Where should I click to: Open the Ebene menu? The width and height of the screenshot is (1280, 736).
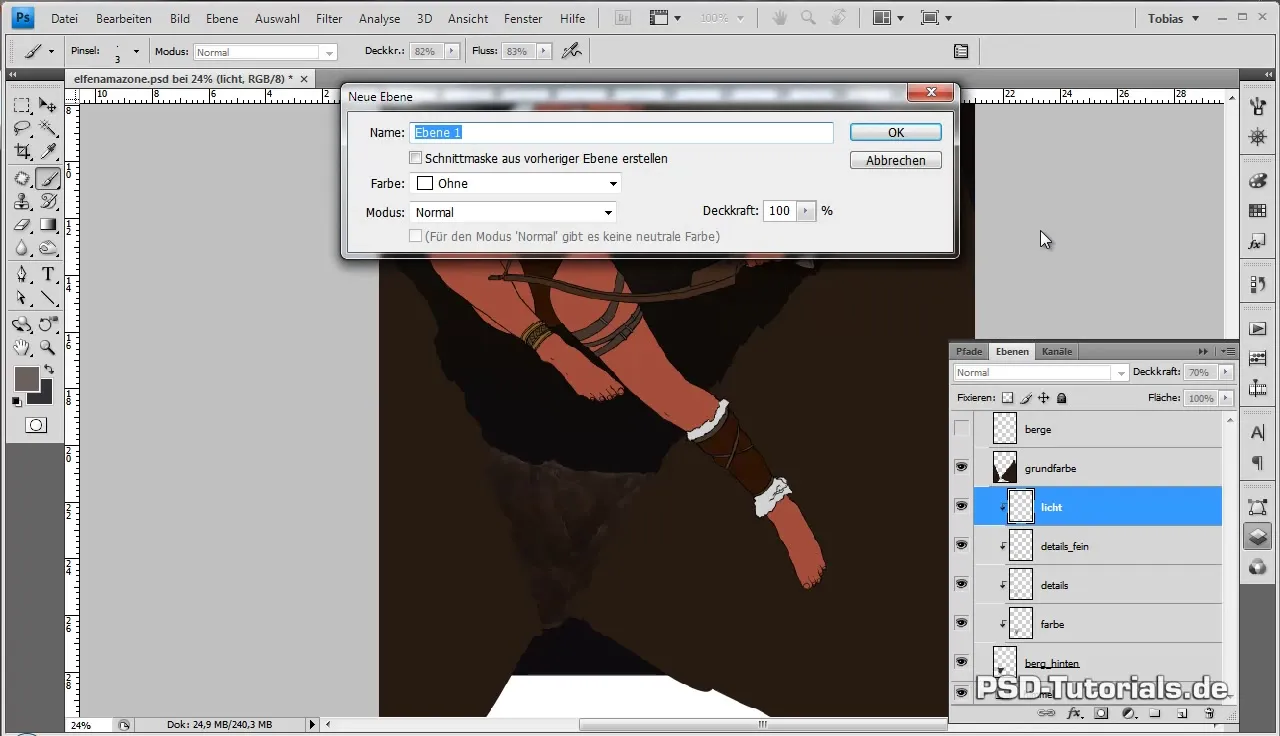[x=222, y=18]
